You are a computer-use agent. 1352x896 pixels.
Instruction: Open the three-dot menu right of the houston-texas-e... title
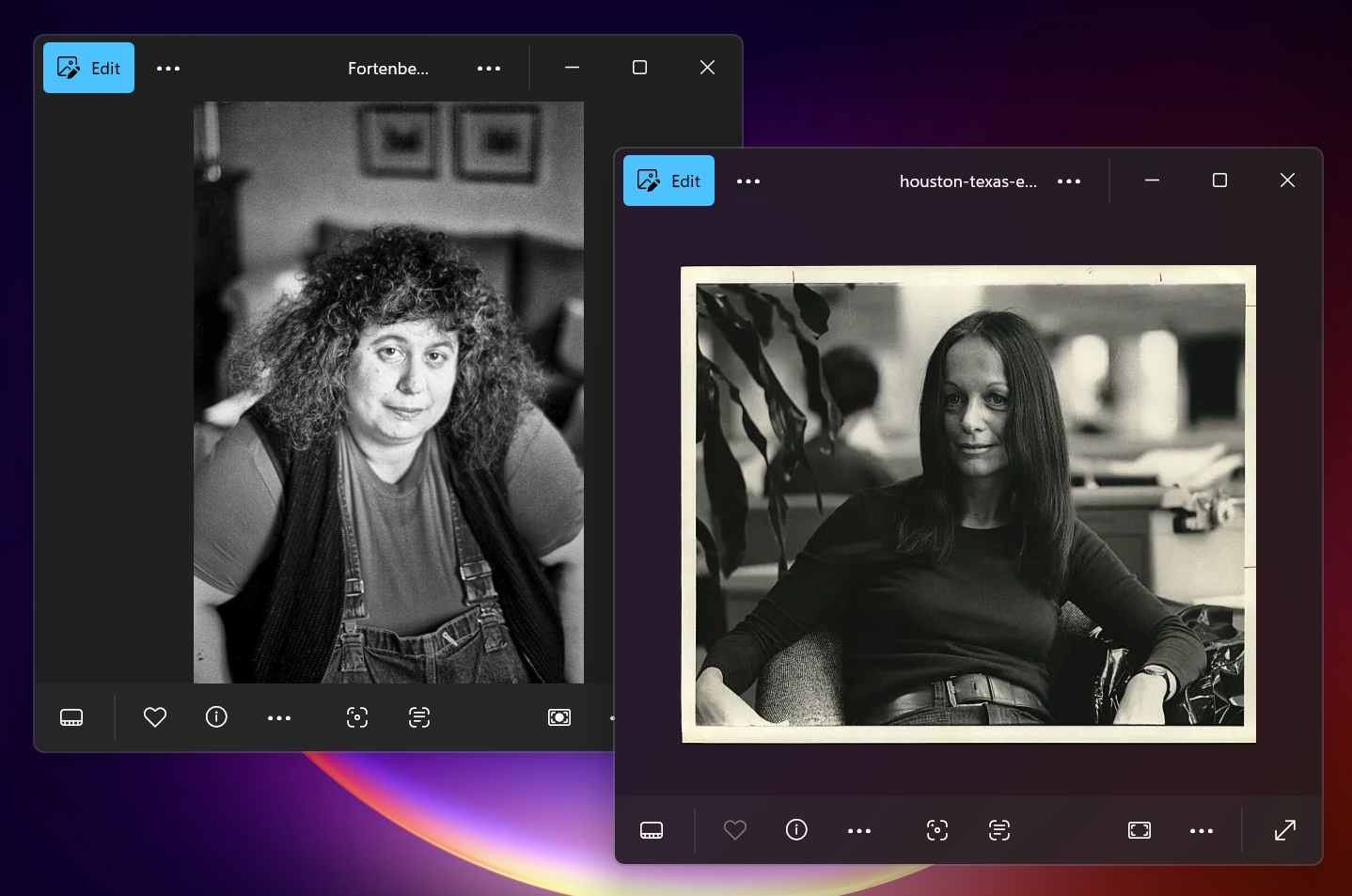pos(1069,181)
